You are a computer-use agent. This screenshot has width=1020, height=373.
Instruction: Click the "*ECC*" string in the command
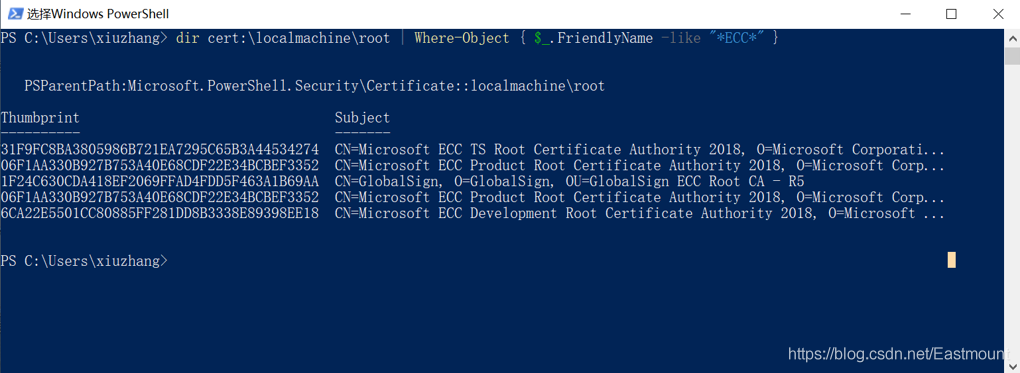[736, 38]
